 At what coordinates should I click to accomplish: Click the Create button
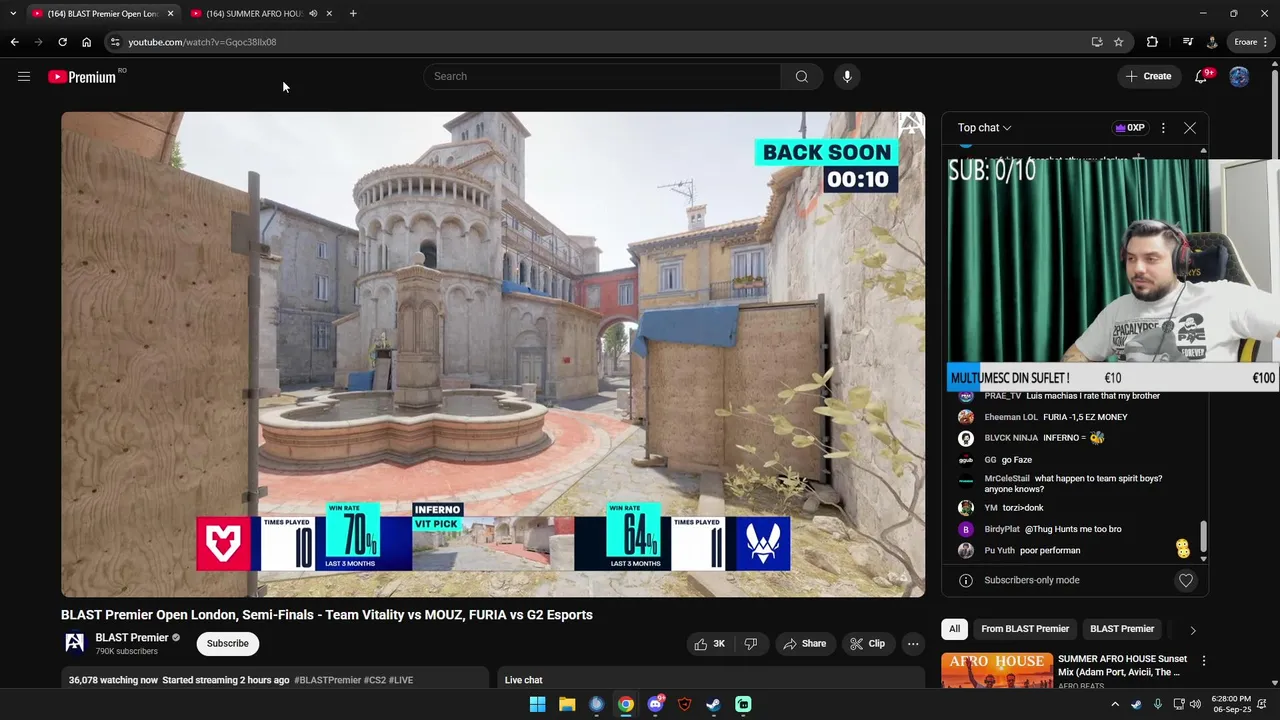coord(1148,76)
